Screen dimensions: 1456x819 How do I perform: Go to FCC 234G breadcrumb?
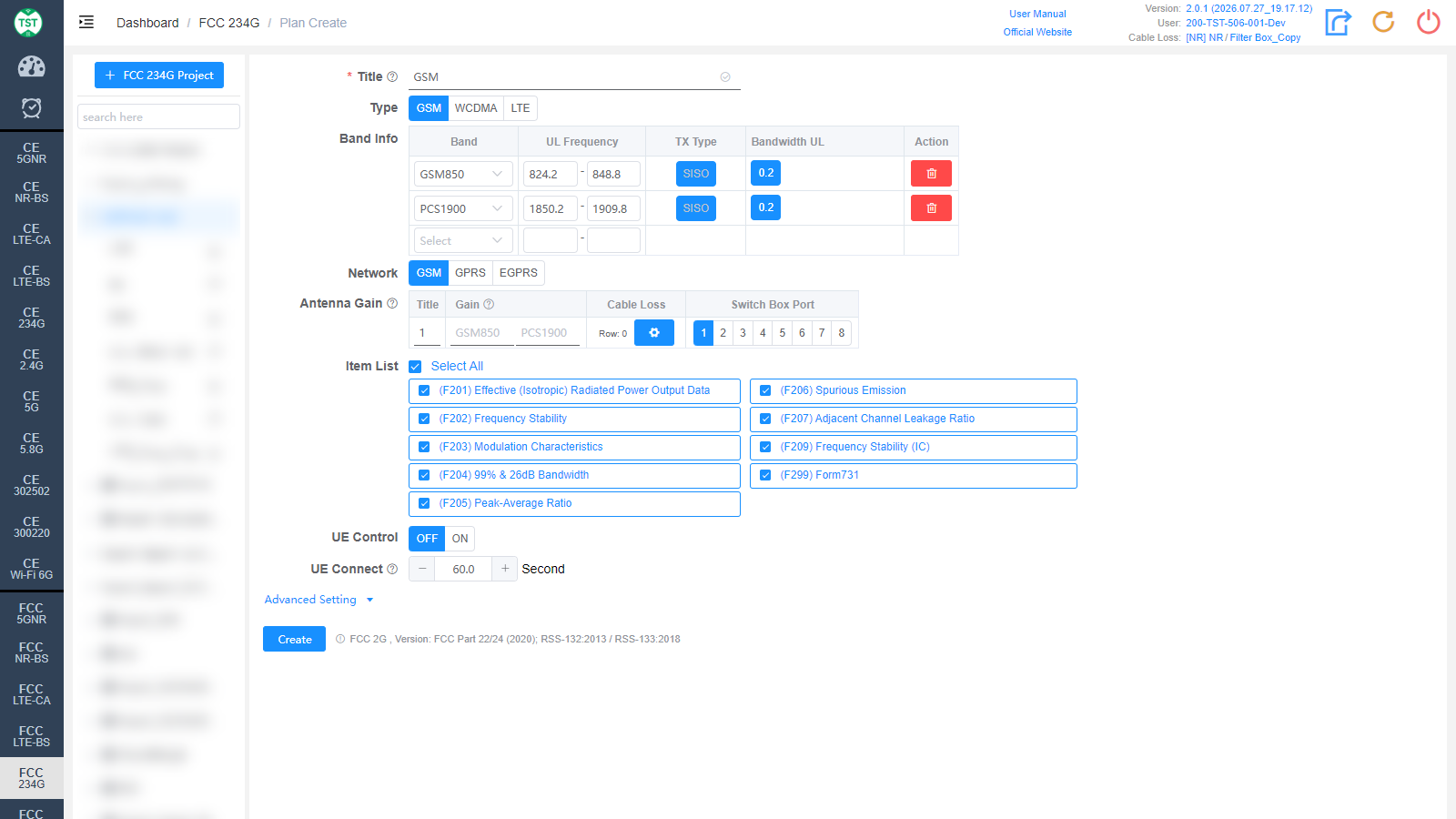click(x=229, y=23)
